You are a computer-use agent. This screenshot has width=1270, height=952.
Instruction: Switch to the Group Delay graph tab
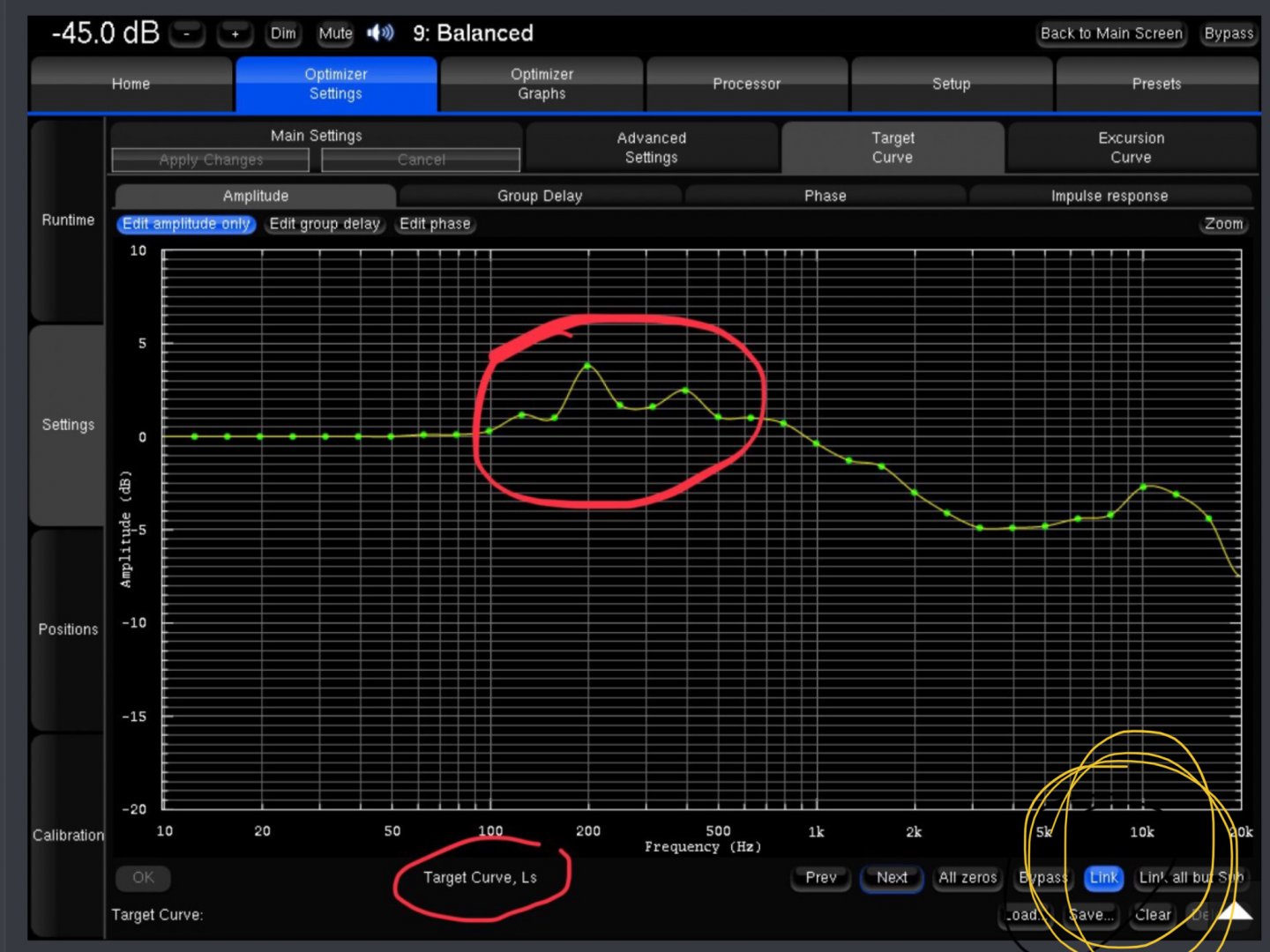click(540, 196)
